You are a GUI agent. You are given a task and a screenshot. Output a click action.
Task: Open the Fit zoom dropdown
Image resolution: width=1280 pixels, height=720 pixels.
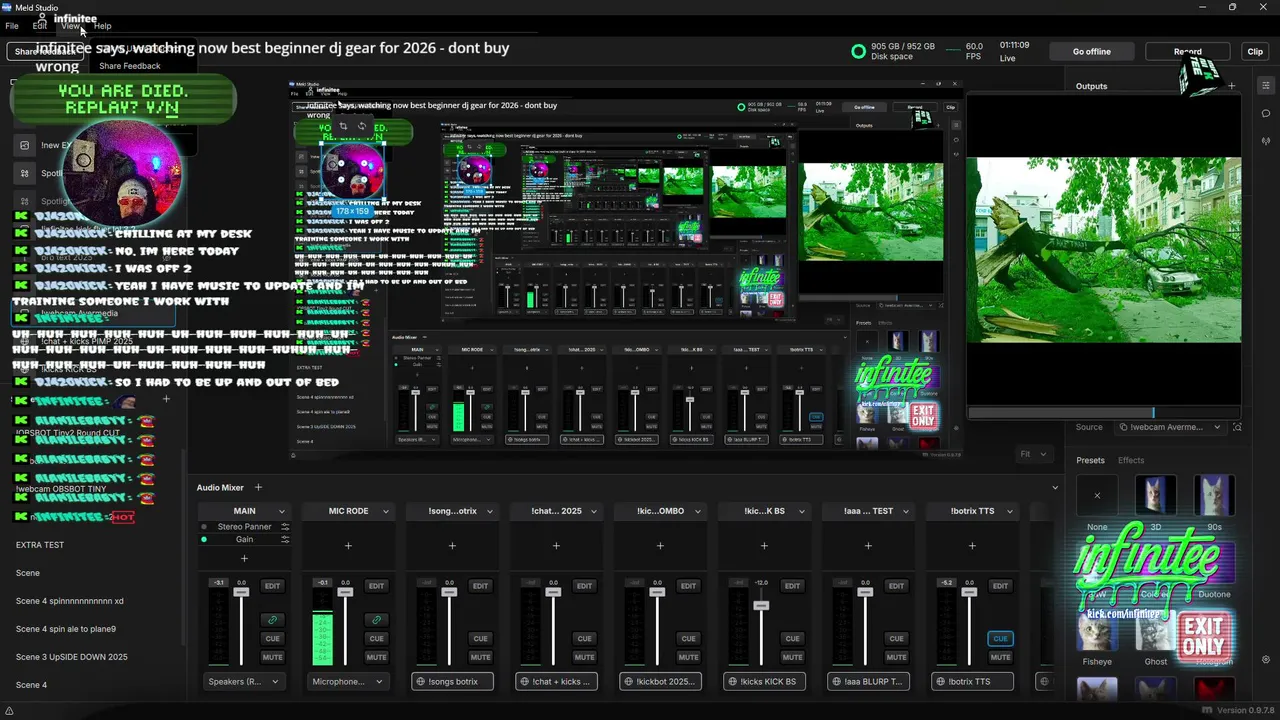coord(1034,454)
